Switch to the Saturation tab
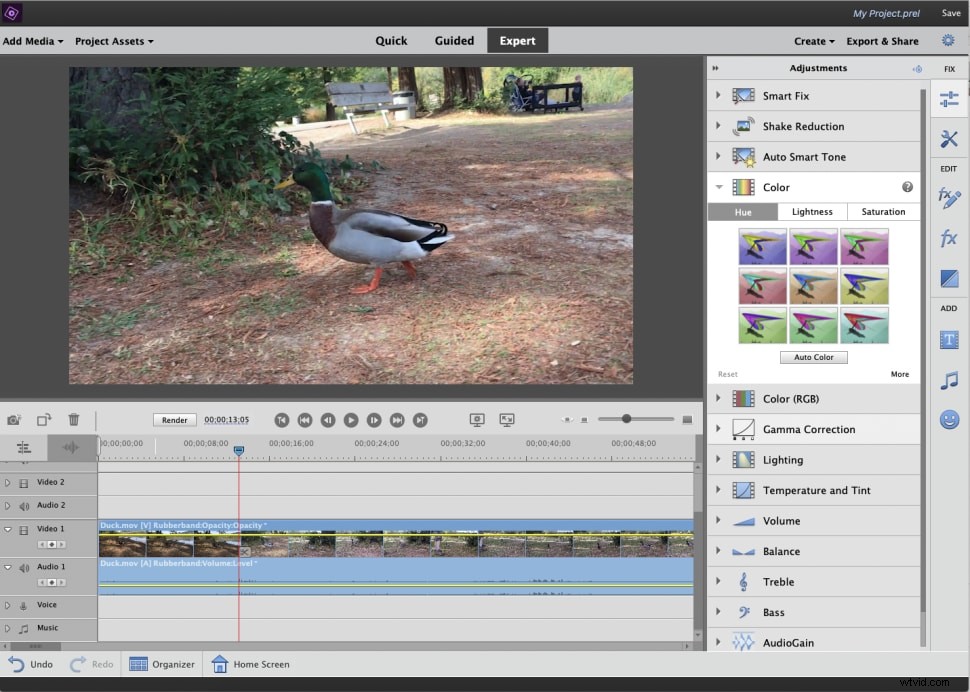The image size is (970, 692). click(x=883, y=211)
